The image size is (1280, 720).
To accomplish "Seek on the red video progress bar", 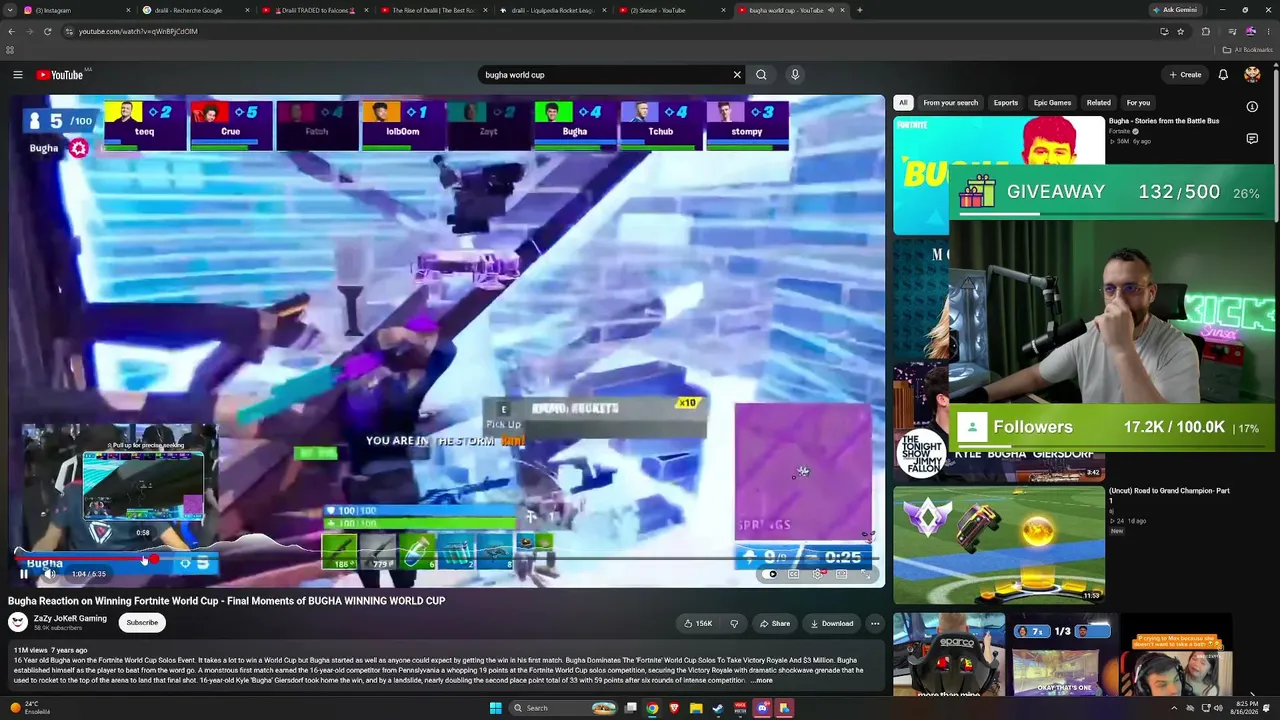I will (448, 559).
